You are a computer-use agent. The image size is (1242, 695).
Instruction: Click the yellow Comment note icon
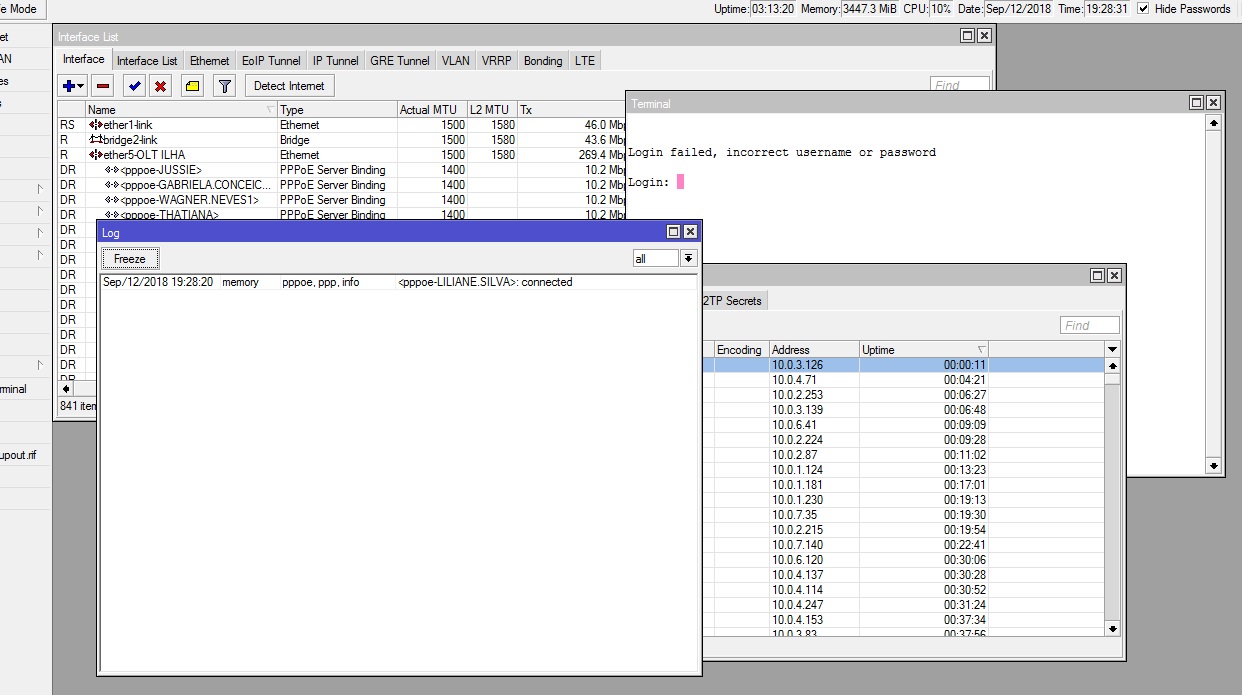click(x=193, y=86)
